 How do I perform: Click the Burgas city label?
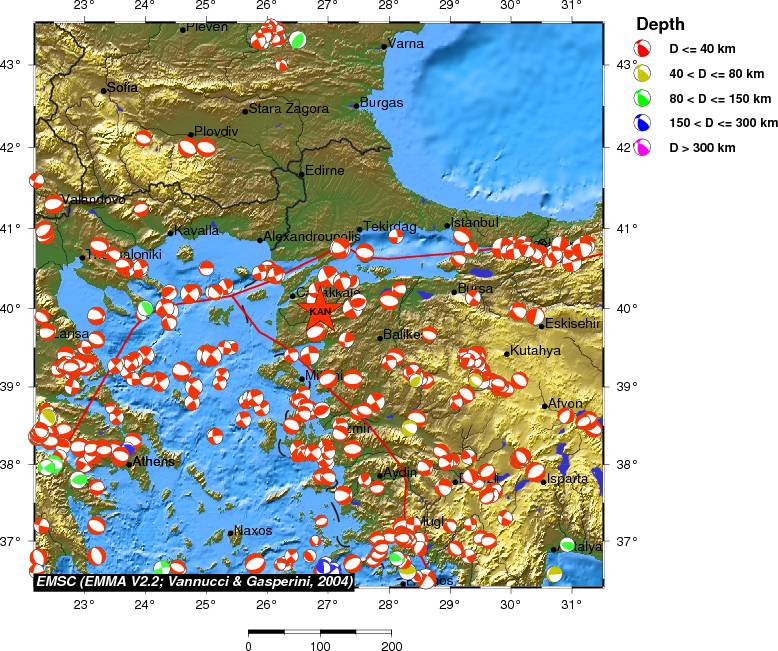pyautogui.click(x=382, y=103)
